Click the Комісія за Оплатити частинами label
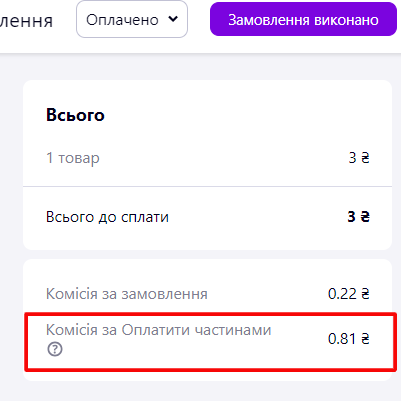This screenshot has height=401, width=401. (x=159, y=330)
